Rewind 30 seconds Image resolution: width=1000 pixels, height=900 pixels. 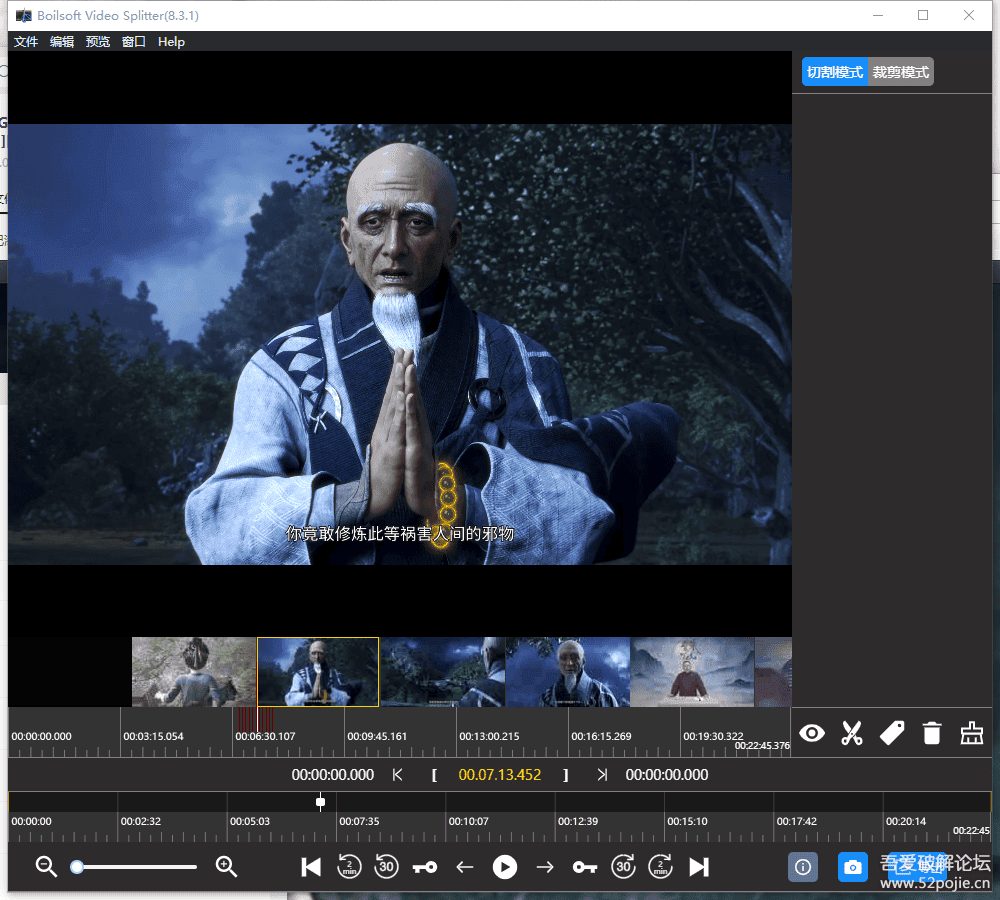[x=386, y=867]
